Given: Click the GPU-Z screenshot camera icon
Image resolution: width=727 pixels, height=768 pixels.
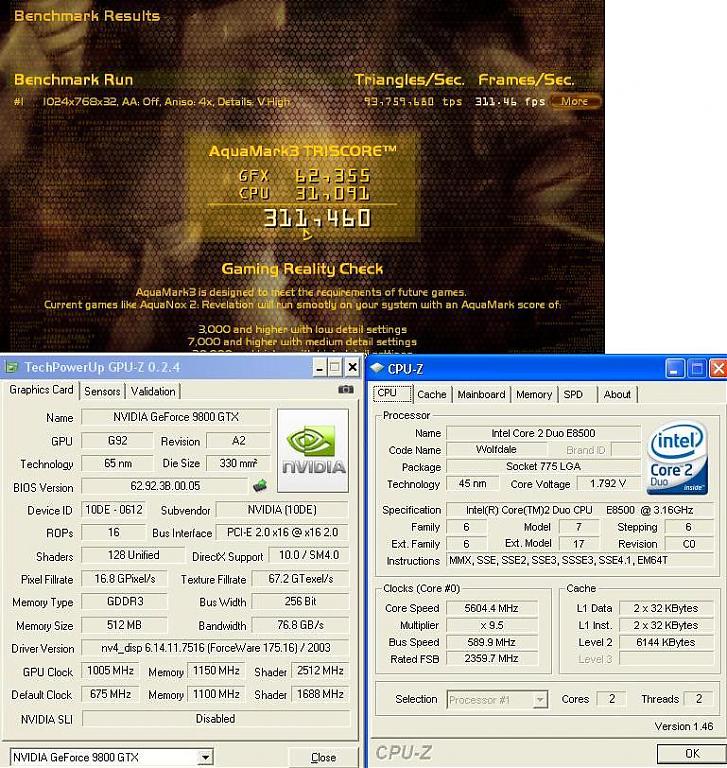Looking at the screenshot, I should coord(346,390).
